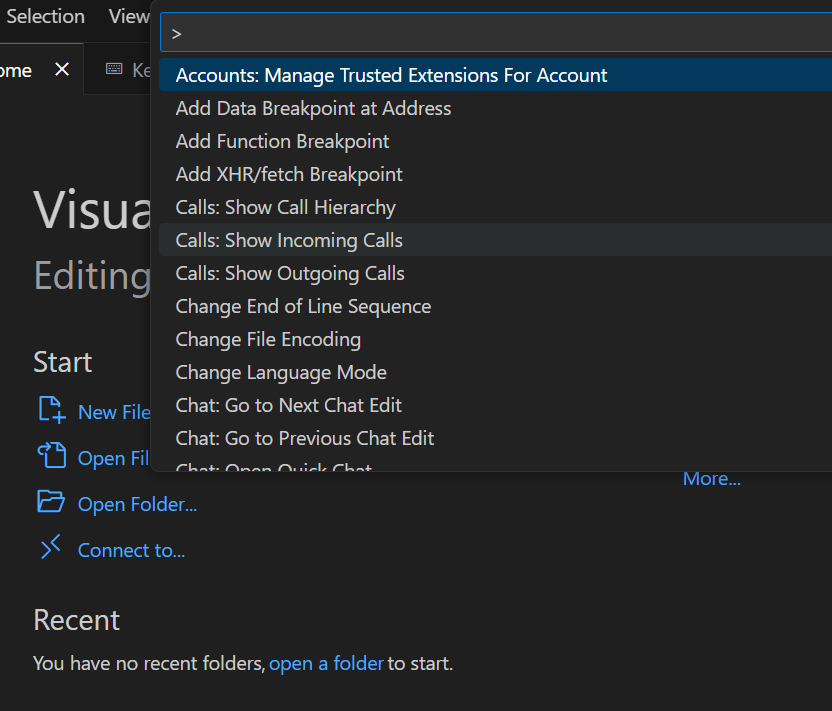Select Calls: Show Call Hierarchy command
The width and height of the screenshot is (832, 711).
tap(285, 207)
